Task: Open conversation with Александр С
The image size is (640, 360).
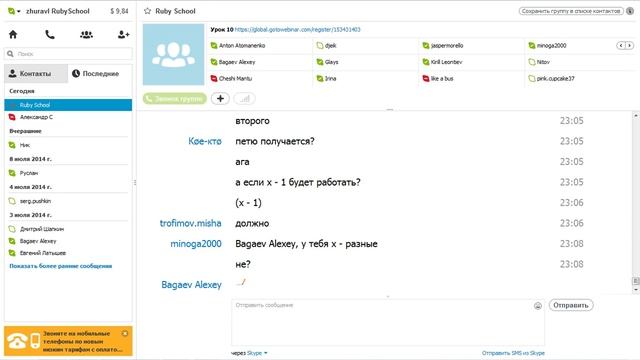Action: [x=68, y=117]
